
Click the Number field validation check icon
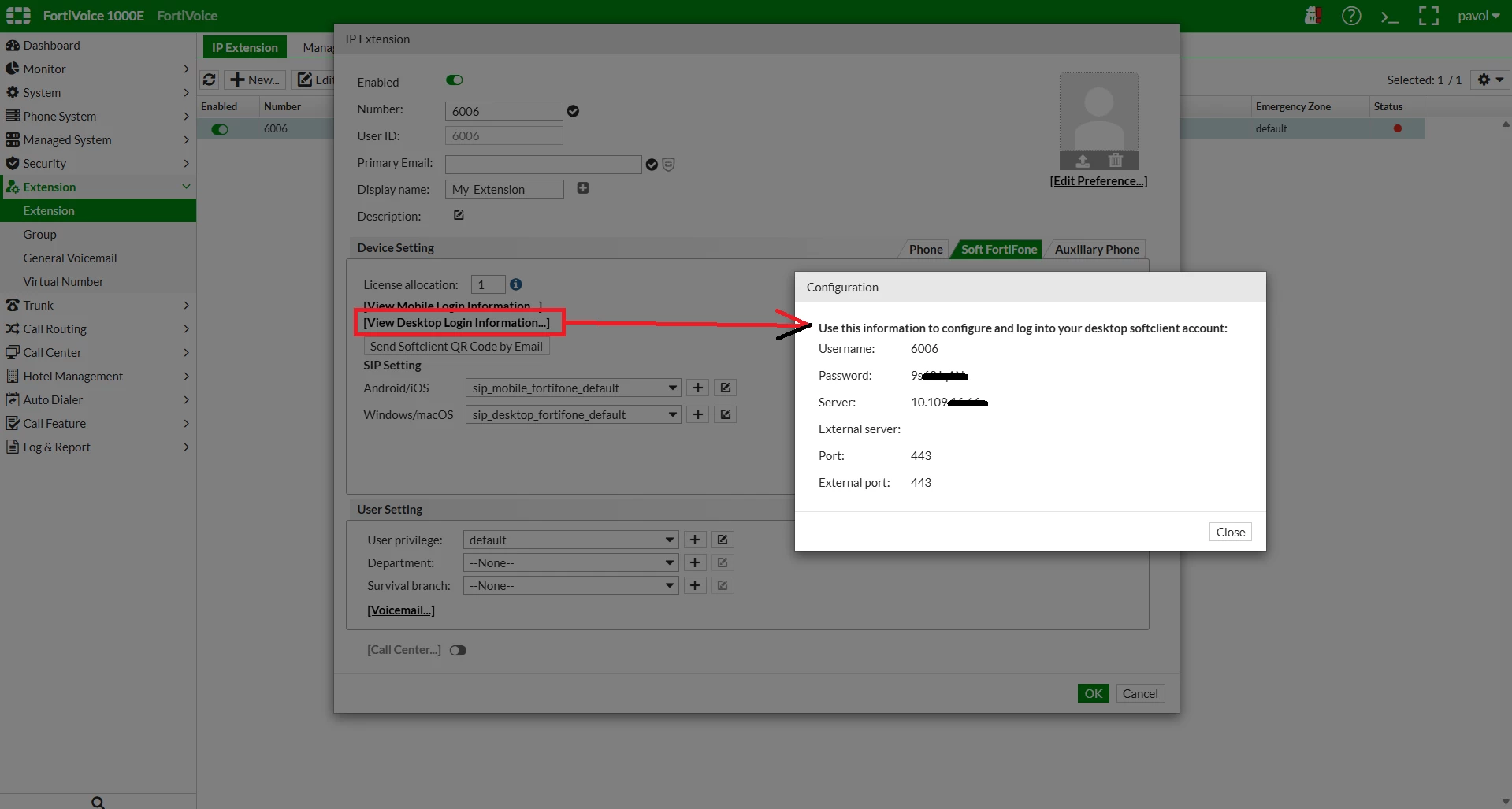coord(573,111)
